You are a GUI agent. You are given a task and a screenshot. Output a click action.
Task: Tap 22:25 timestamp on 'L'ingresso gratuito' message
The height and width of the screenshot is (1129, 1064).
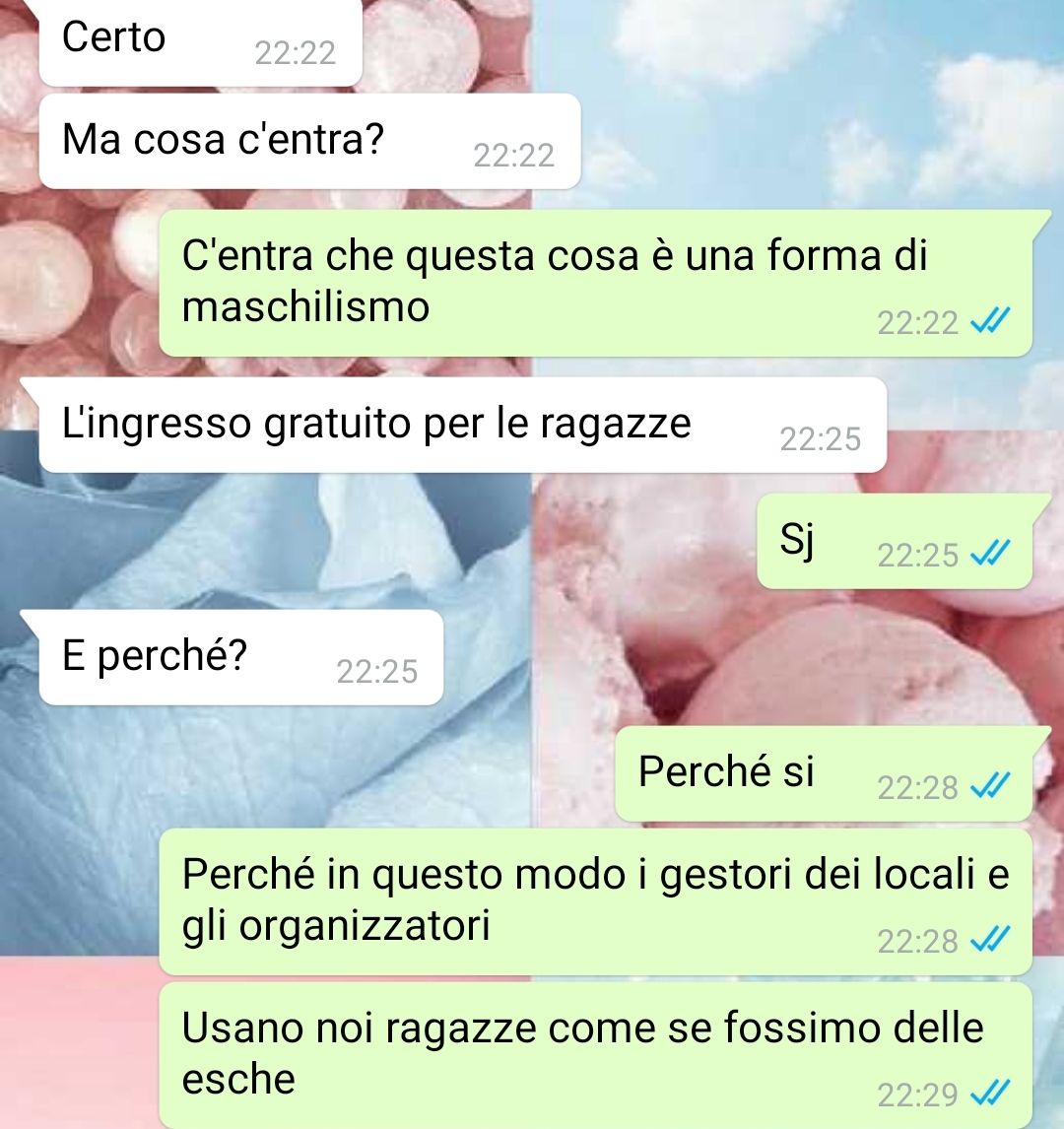point(820,439)
